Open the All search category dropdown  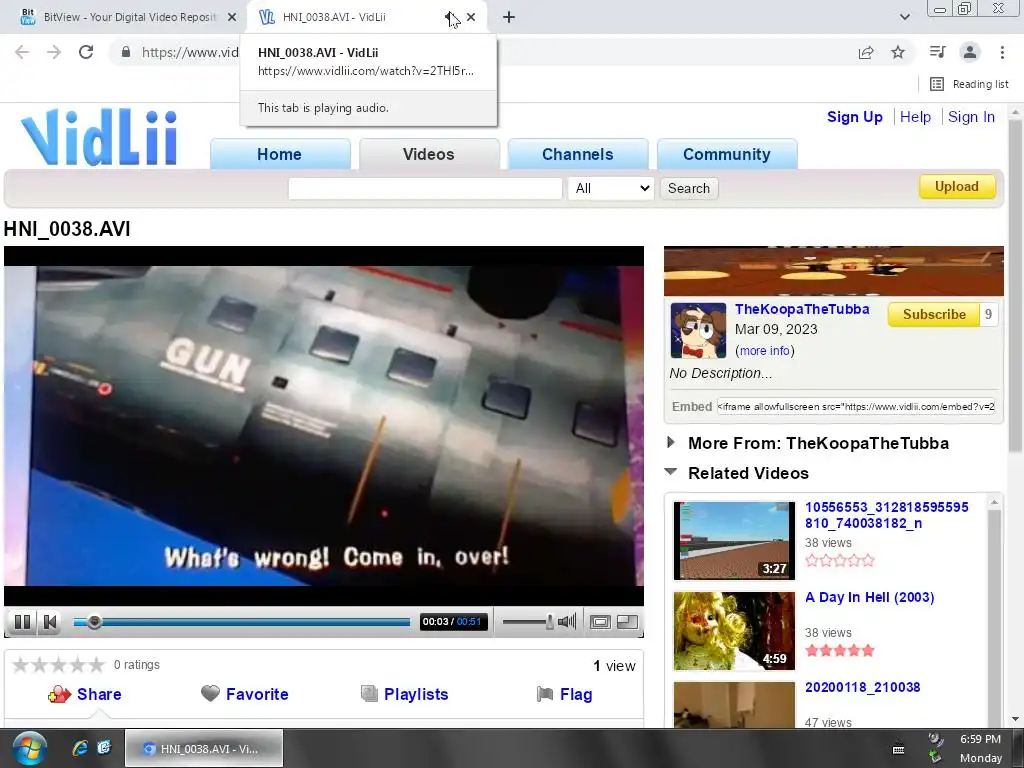pyautogui.click(x=611, y=188)
